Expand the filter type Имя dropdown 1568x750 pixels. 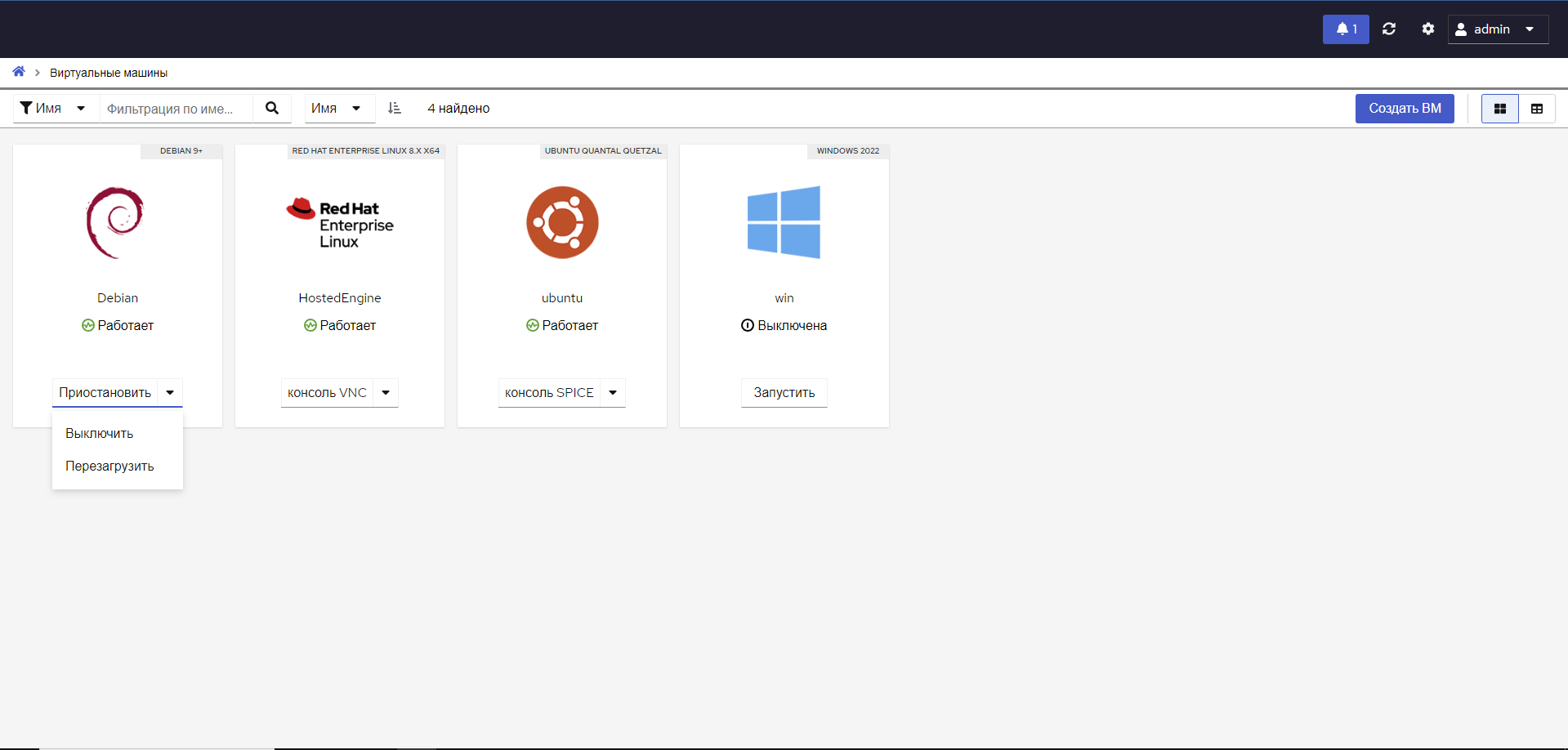pyautogui.click(x=53, y=109)
